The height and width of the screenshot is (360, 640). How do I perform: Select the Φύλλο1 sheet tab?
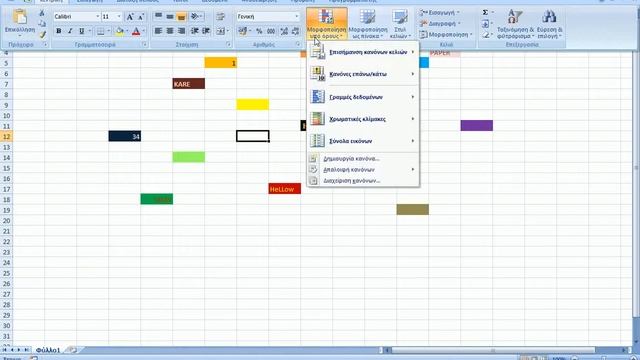48,350
